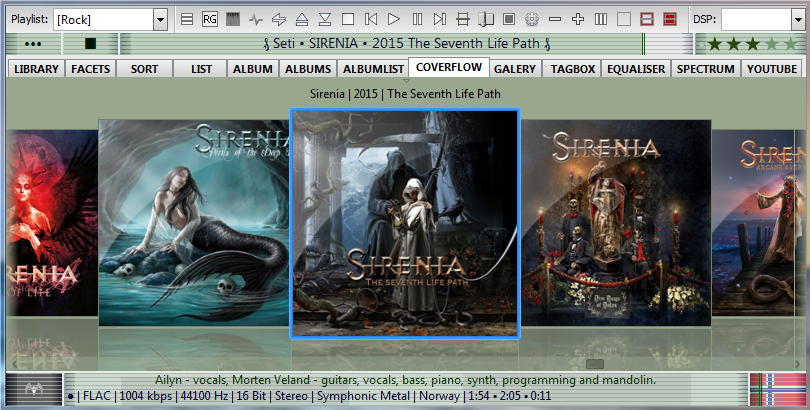Click the three vertical columns layout icon
Image resolution: width=810 pixels, height=410 pixels.
(x=601, y=20)
